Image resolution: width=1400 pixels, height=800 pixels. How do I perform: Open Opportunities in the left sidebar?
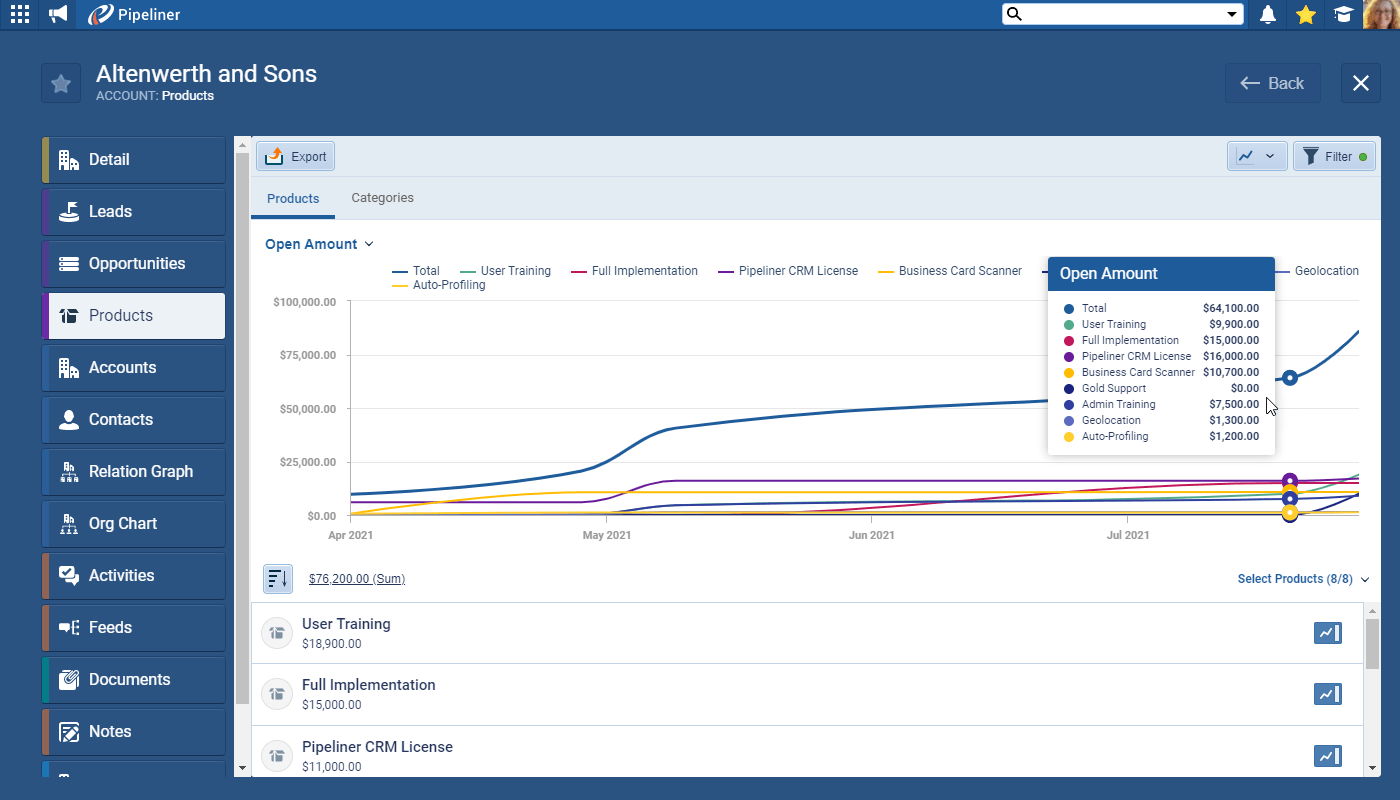(x=134, y=264)
